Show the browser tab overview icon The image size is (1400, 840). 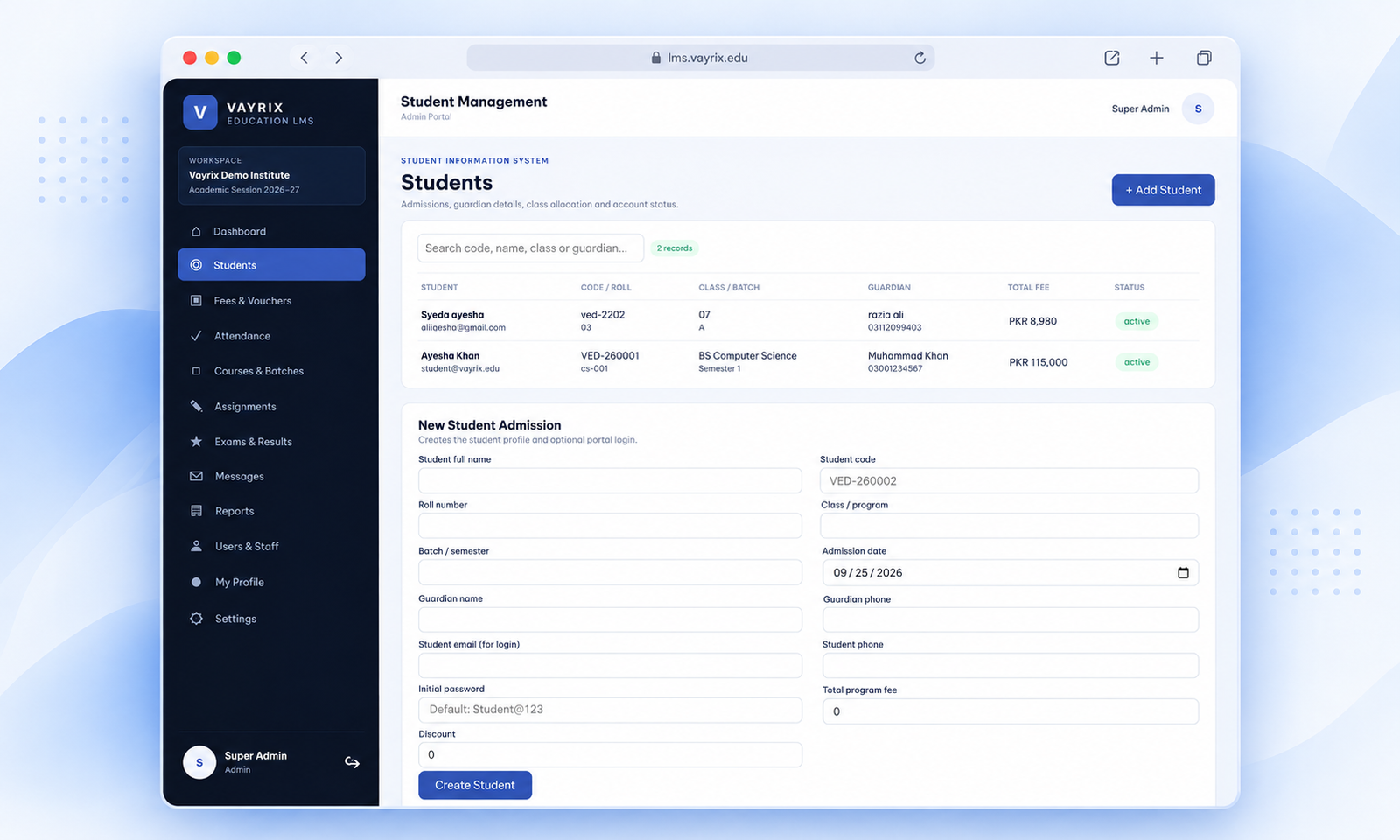click(x=1204, y=58)
